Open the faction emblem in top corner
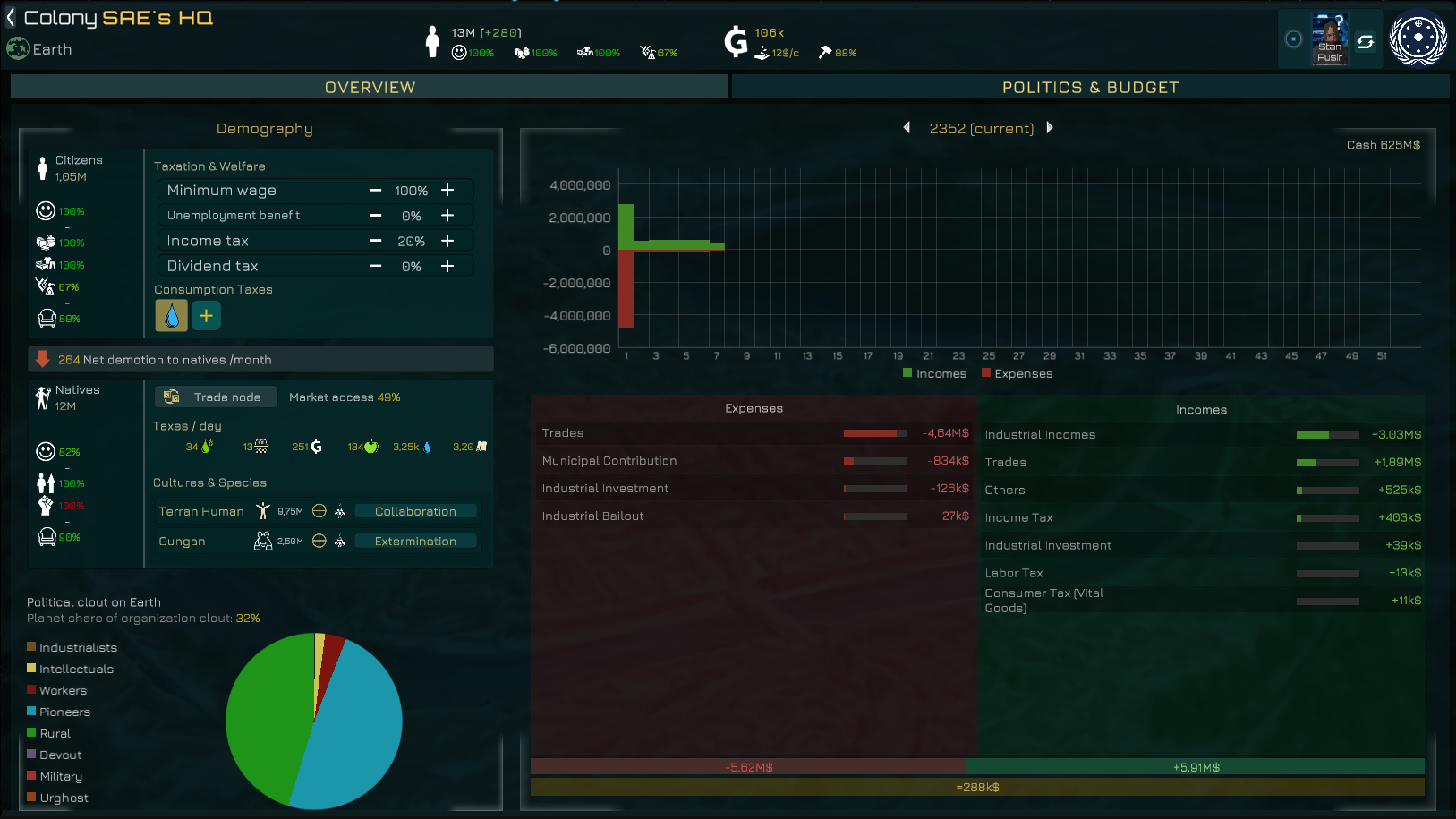 (1418, 38)
